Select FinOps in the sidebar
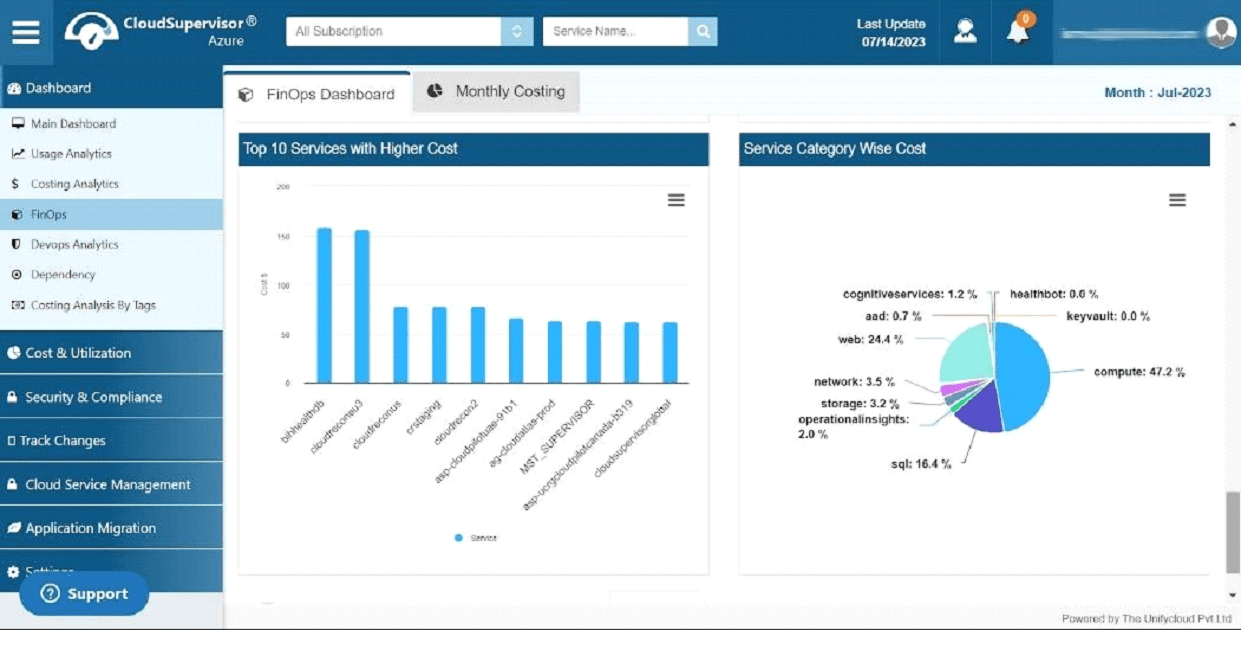The width and height of the screenshot is (1241, 648). [111, 214]
